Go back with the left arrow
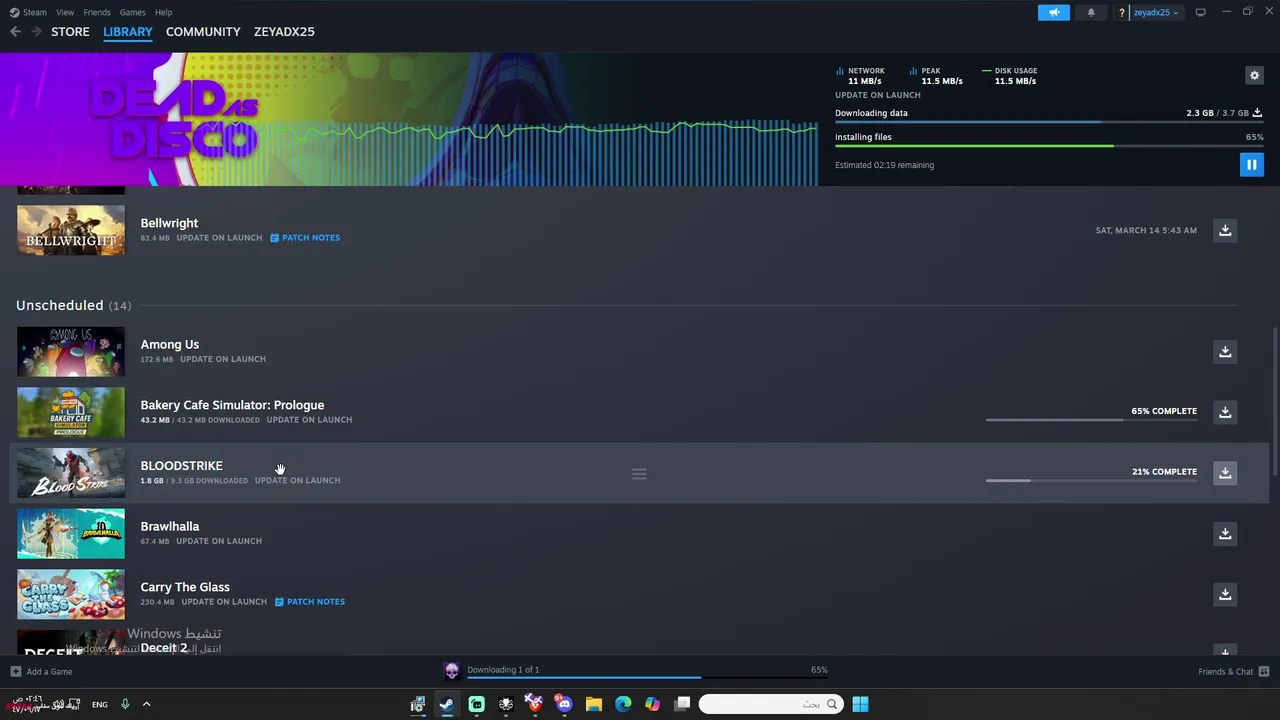The height and width of the screenshot is (720, 1280). tap(15, 32)
